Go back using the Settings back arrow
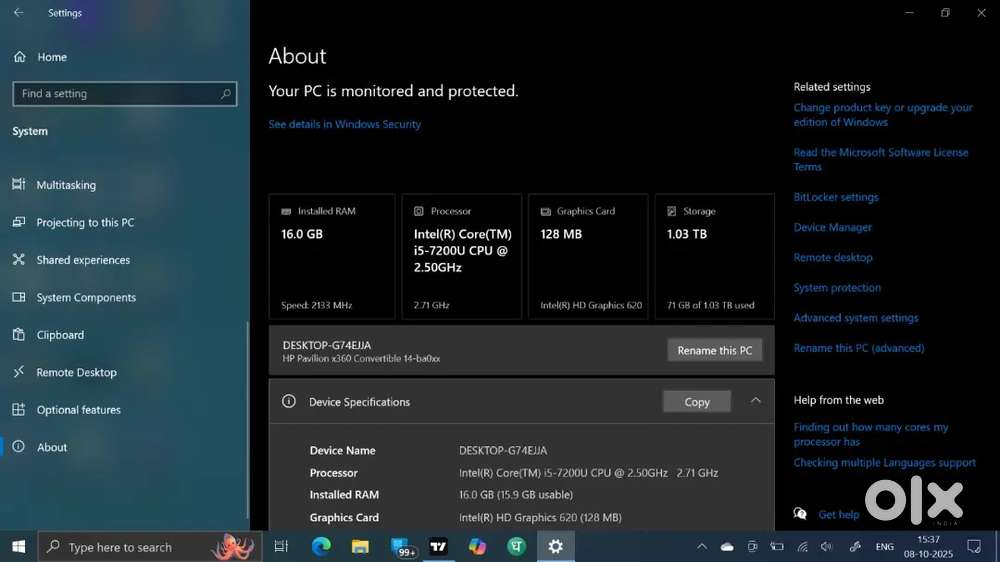 pyautogui.click(x=18, y=12)
